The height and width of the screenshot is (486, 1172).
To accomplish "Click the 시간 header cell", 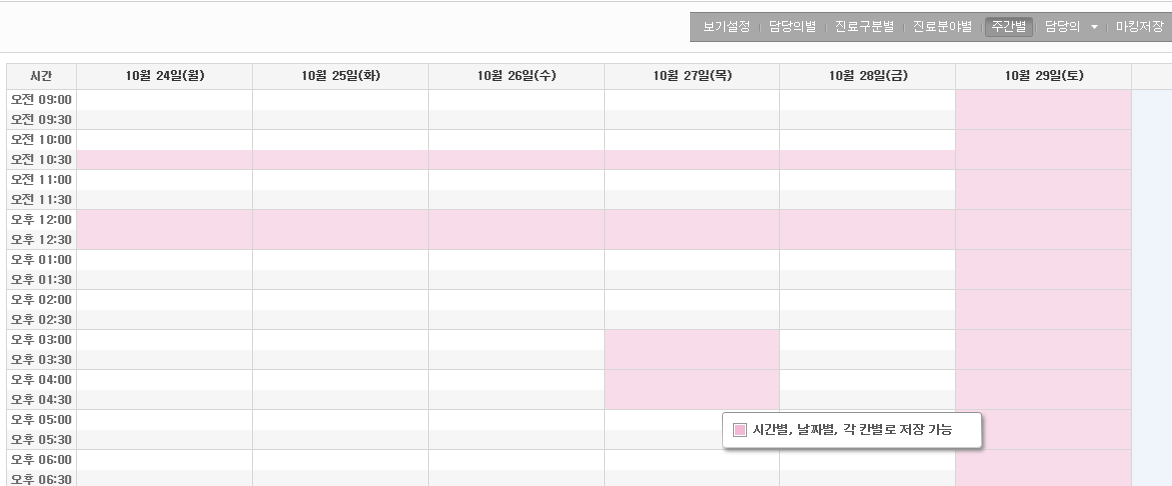I will 41,76.
